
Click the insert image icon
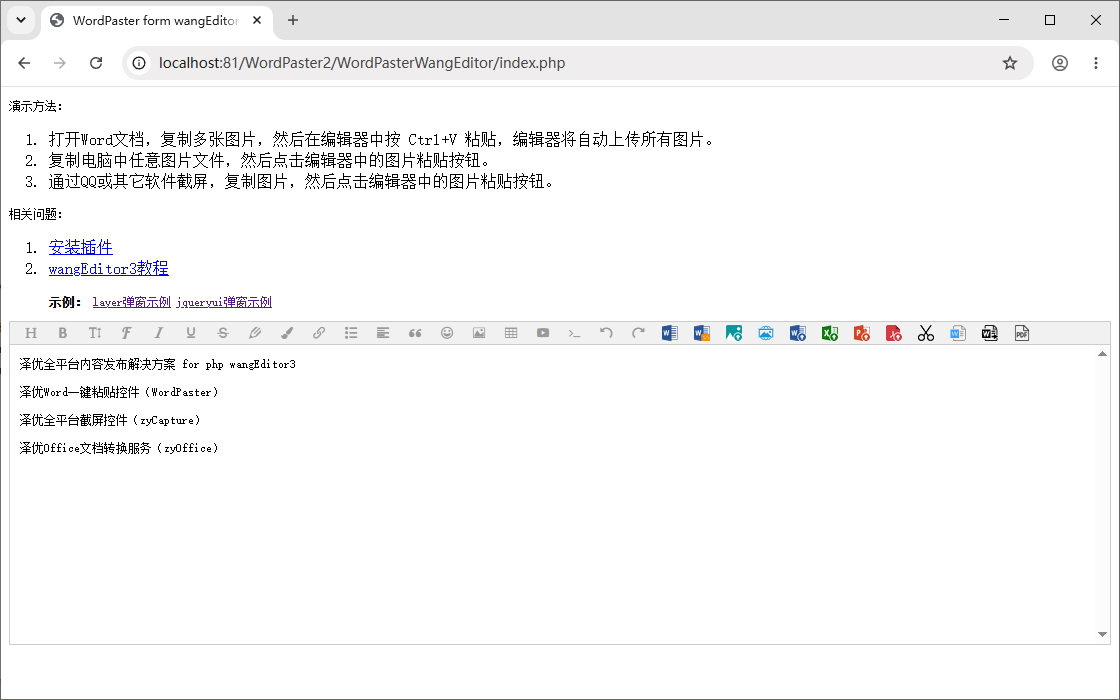pos(479,333)
